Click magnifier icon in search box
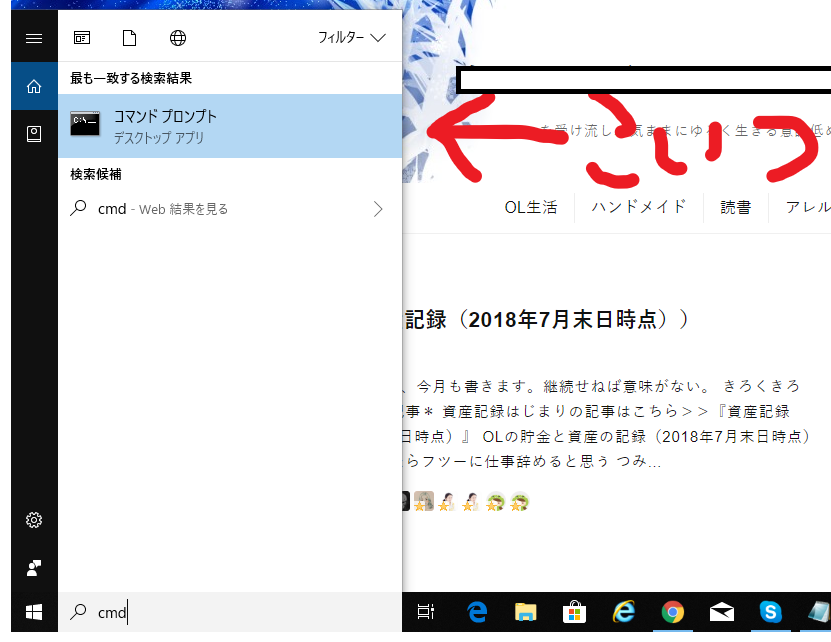Screen dimensions: 831x642 tap(78, 612)
